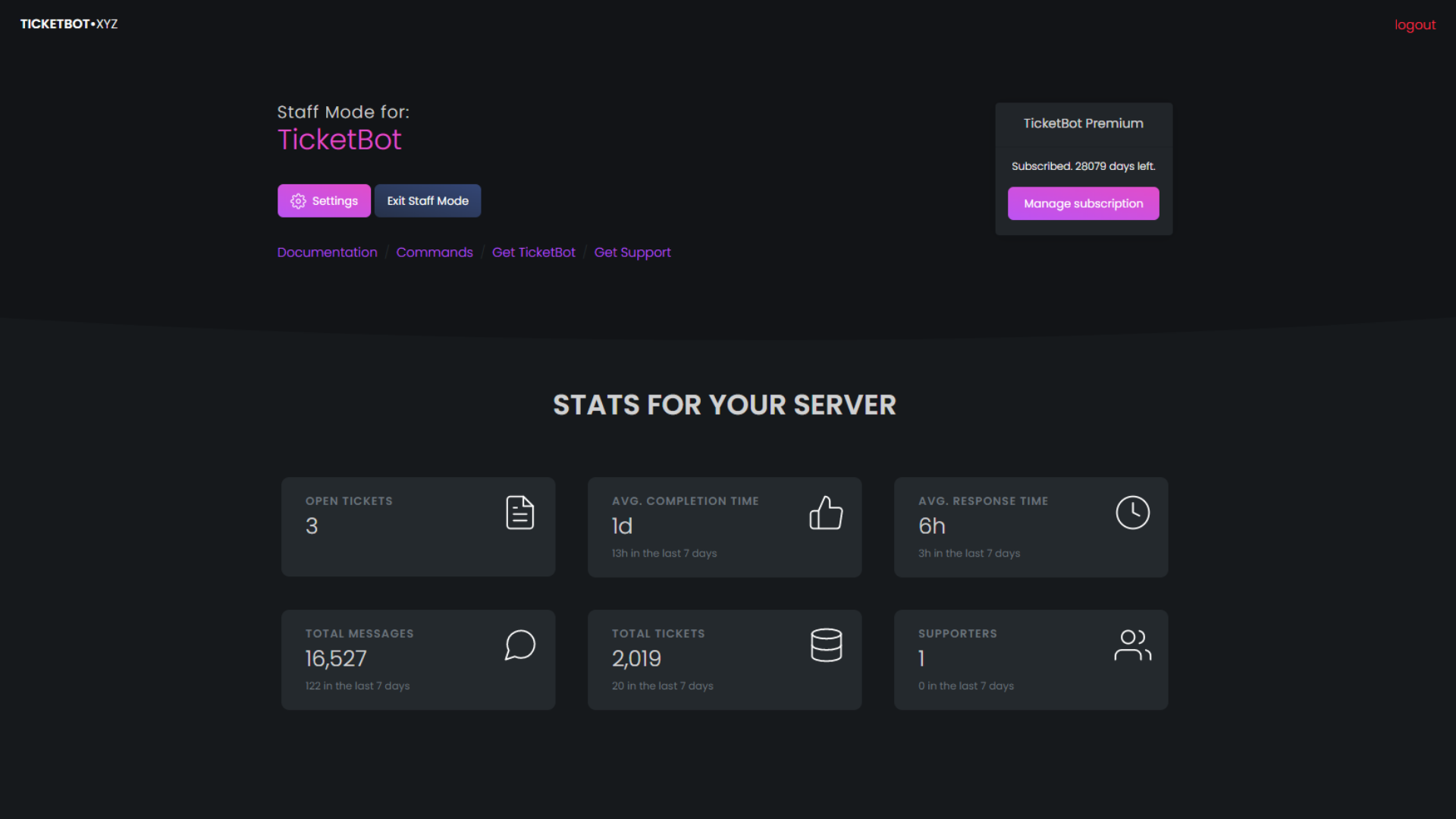Follow the Get Support link

point(632,253)
